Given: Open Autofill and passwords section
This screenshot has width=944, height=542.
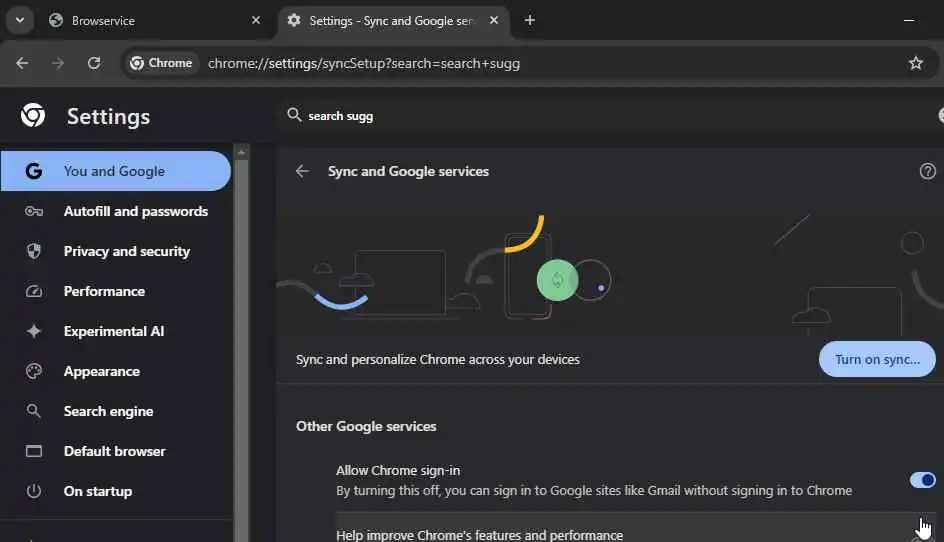Looking at the screenshot, I should pos(116,211).
